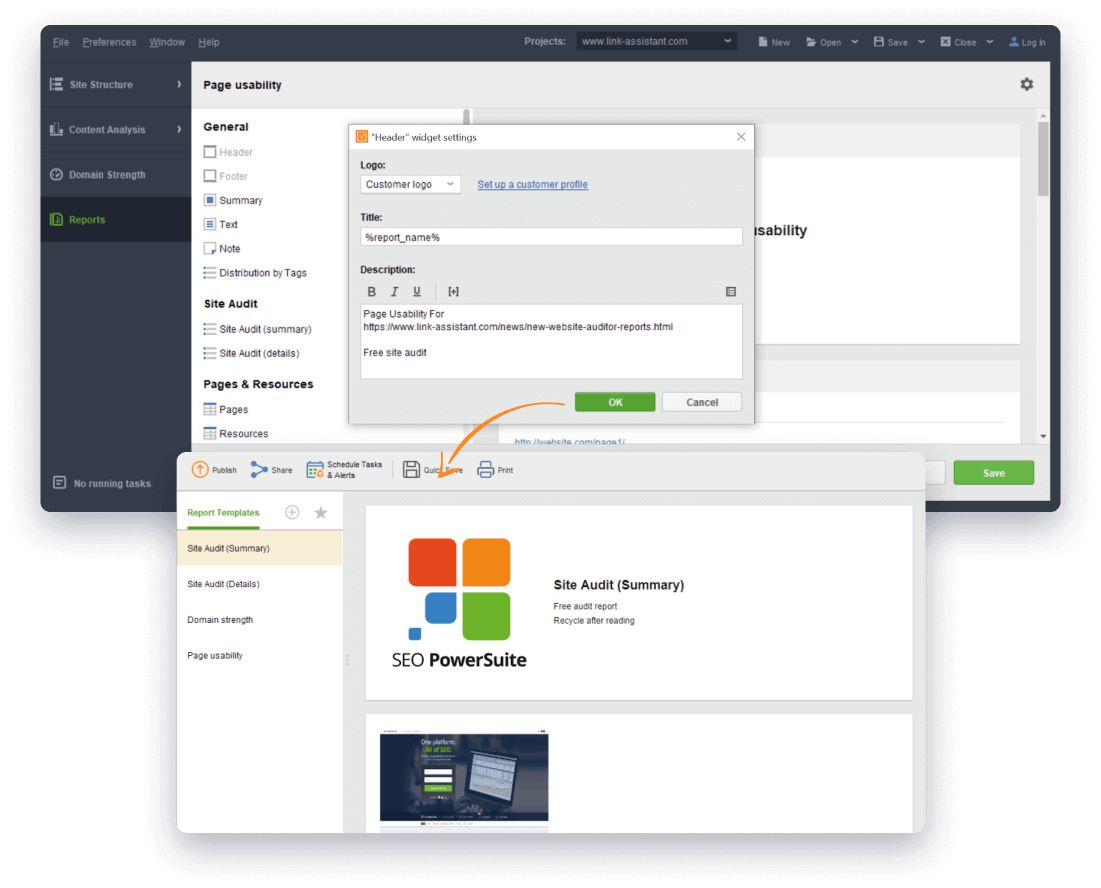Apply underline formatting in the description

click(x=416, y=291)
